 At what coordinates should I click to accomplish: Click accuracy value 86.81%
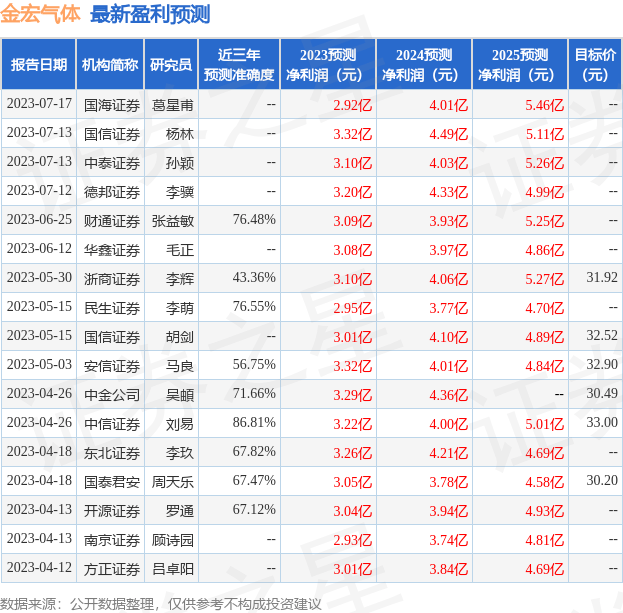(254, 423)
